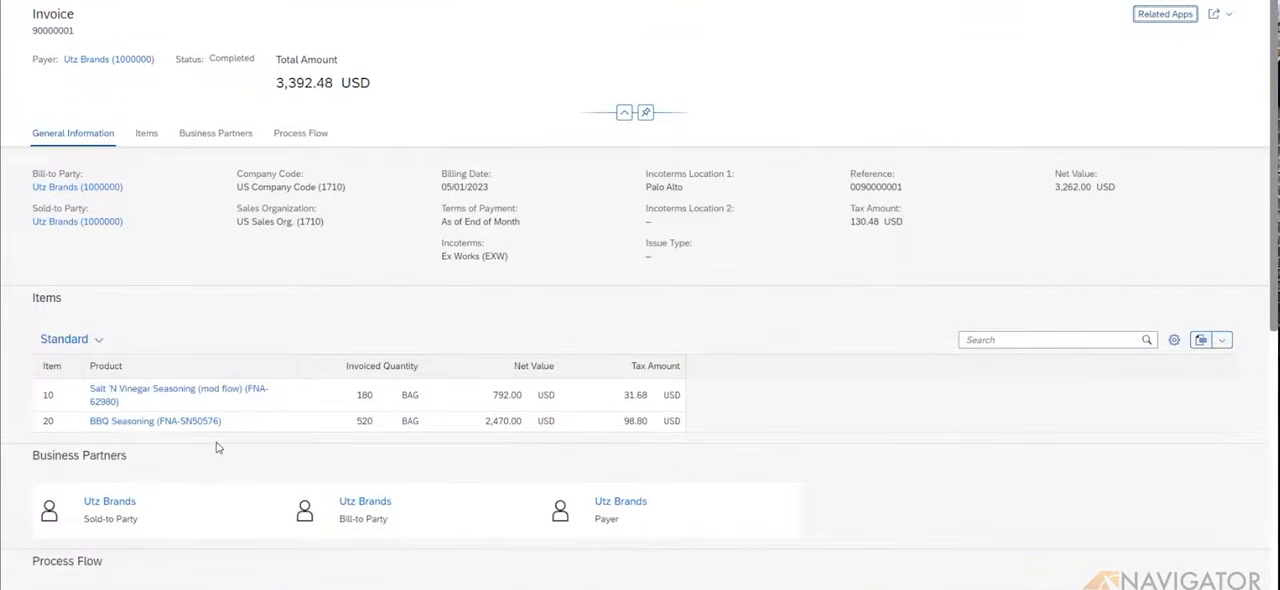The width and height of the screenshot is (1280, 590).
Task: Open the Bill-to Party Utz Brands link
Action: tap(77, 187)
